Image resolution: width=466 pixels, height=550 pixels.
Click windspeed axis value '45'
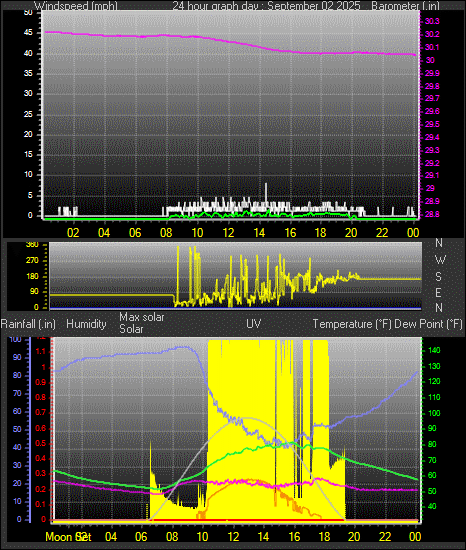[28, 33]
